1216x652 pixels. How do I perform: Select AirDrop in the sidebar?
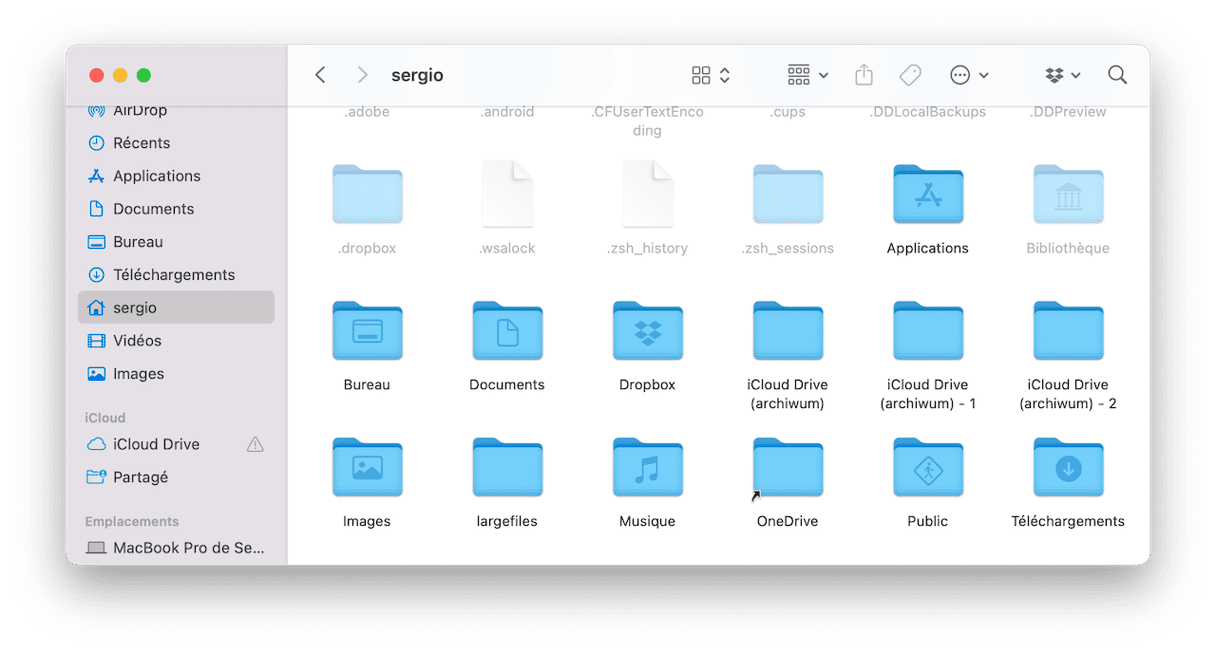coord(175,110)
